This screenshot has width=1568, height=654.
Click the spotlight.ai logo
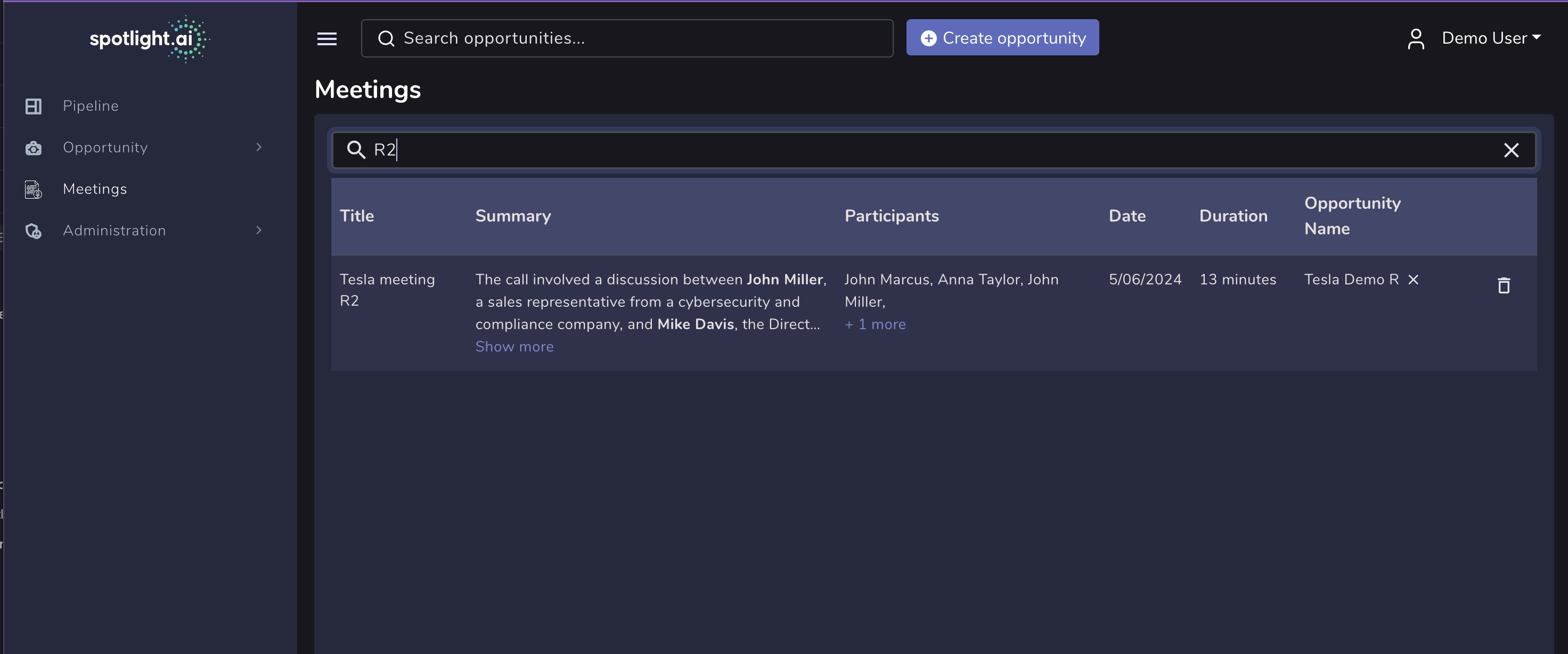tap(149, 39)
